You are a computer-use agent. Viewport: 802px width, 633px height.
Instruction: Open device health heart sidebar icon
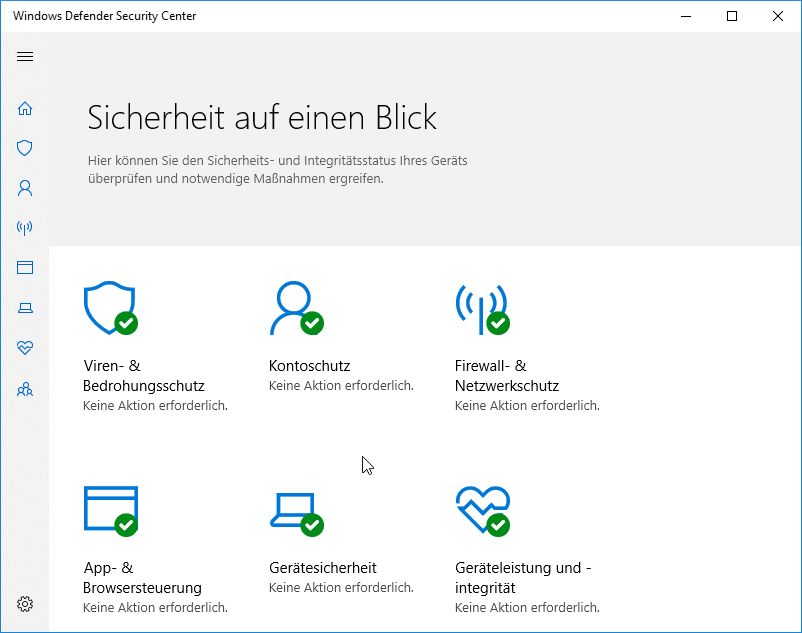pyautogui.click(x=25, y=348)
